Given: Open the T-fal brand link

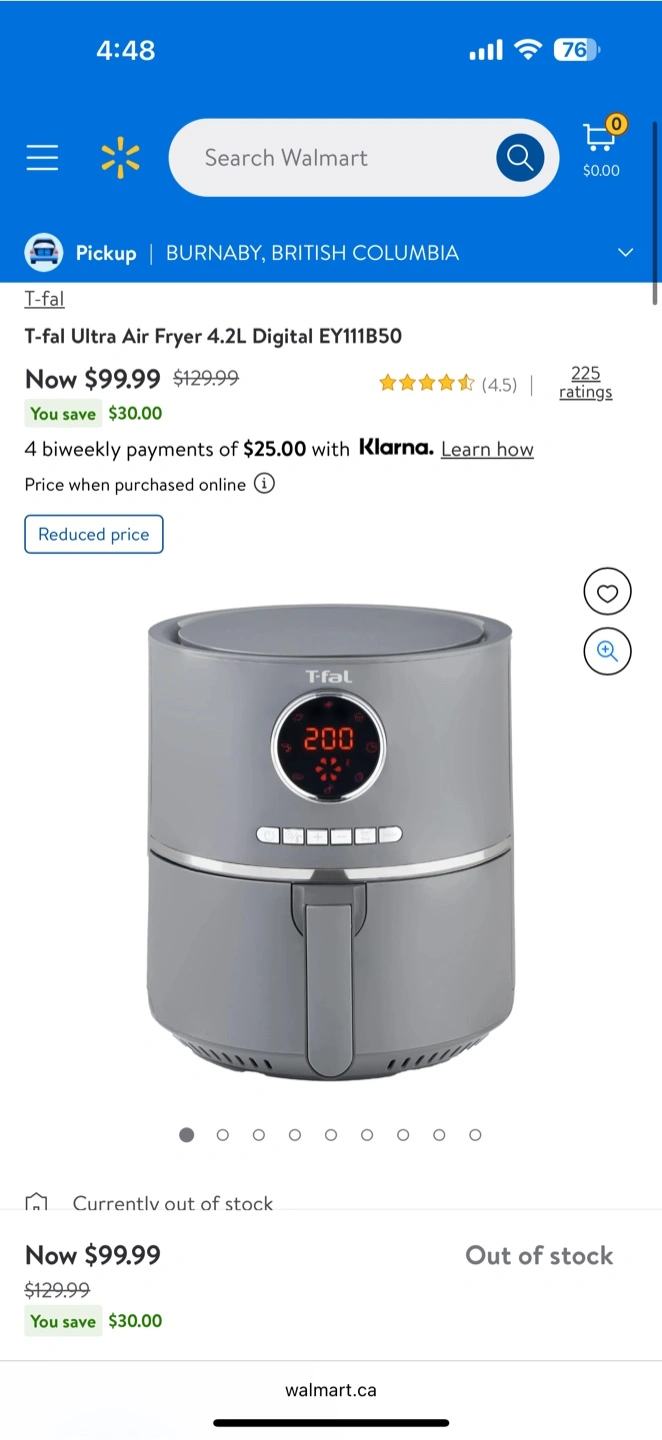Looking at the screenshot, I should 44,298.
